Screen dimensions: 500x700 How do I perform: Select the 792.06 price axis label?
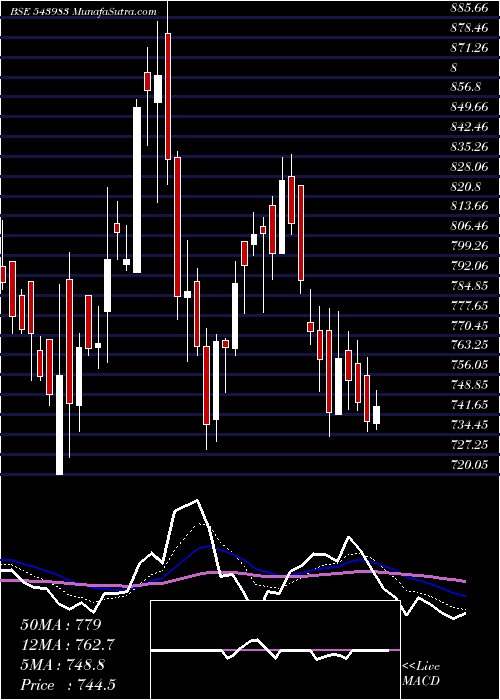click(x=470, y=265)
